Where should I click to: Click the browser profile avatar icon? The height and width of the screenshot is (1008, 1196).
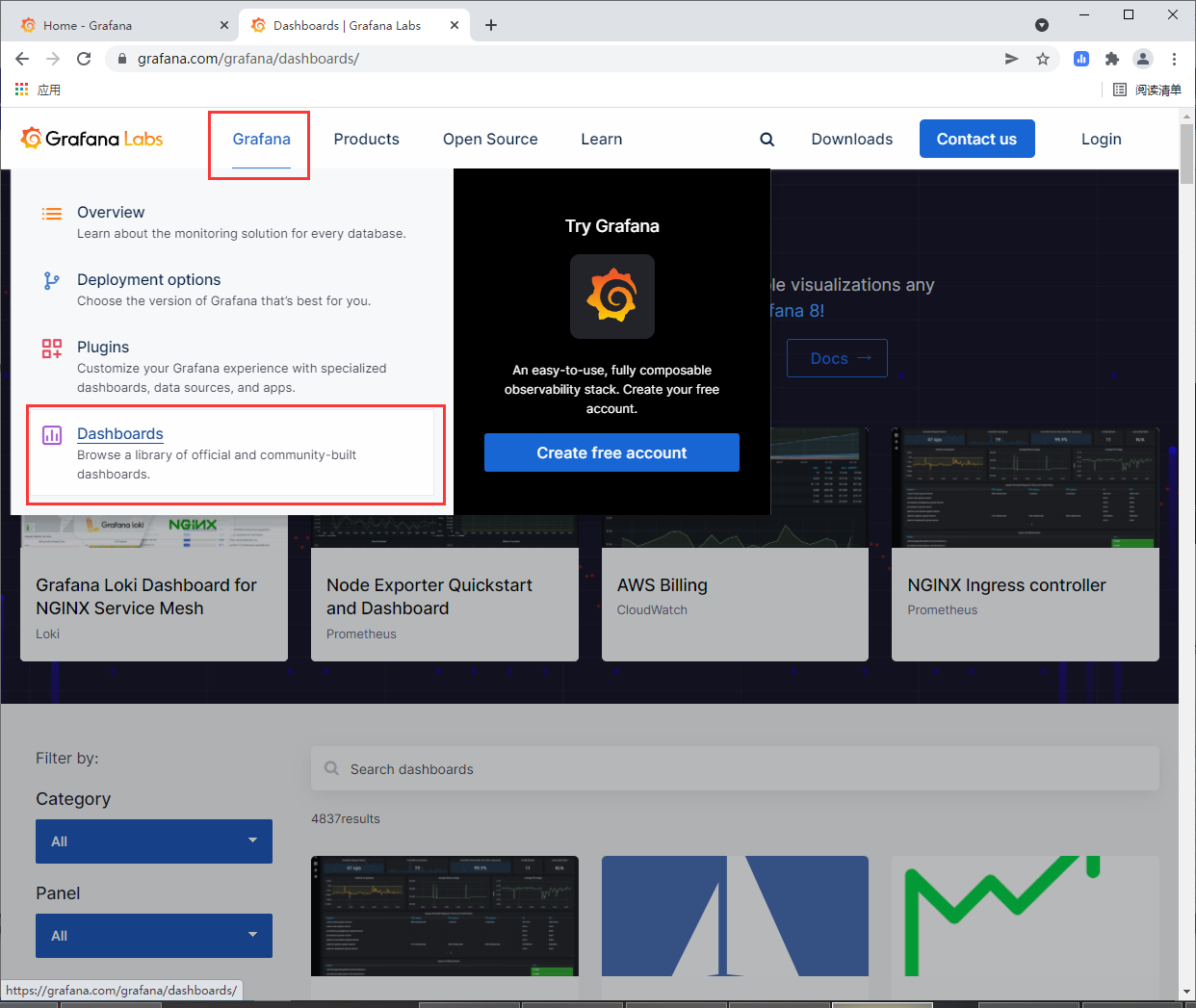tap(1143, 59)
